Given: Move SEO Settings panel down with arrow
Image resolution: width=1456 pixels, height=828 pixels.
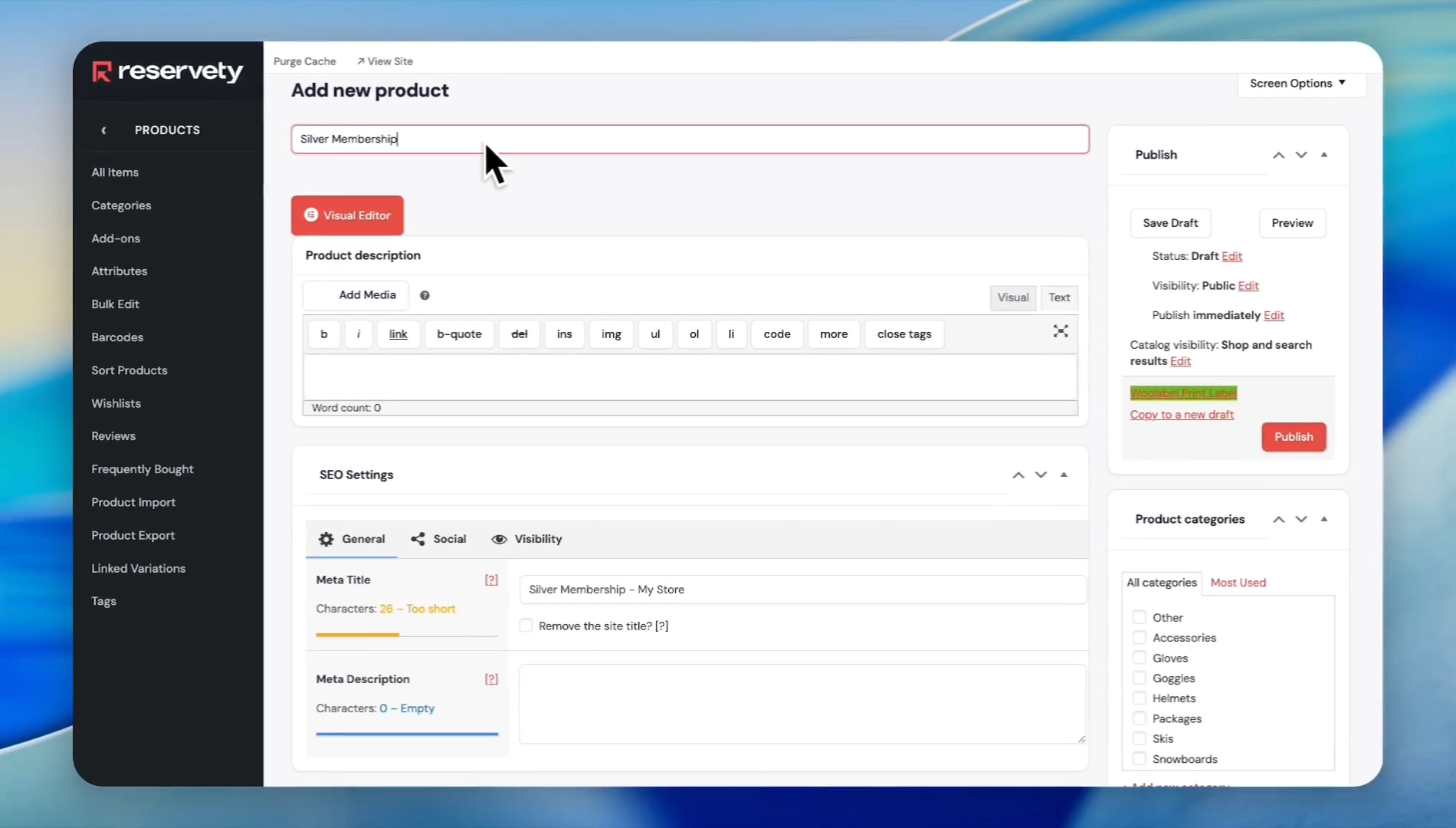Looking at the screenshot, I should pyautogui.click(x=1041, y=475).
